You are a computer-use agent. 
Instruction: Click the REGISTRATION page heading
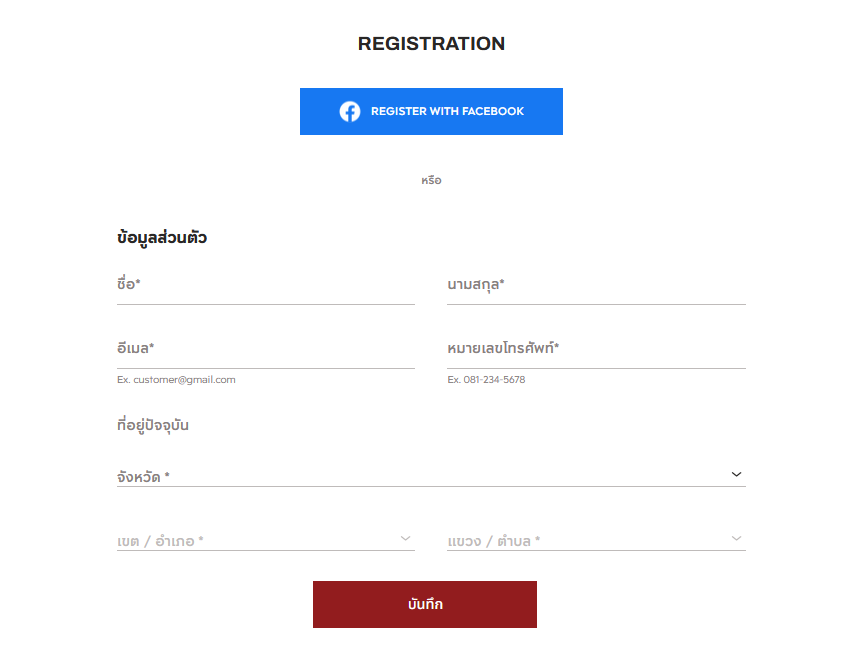click(x=431, y=44)
